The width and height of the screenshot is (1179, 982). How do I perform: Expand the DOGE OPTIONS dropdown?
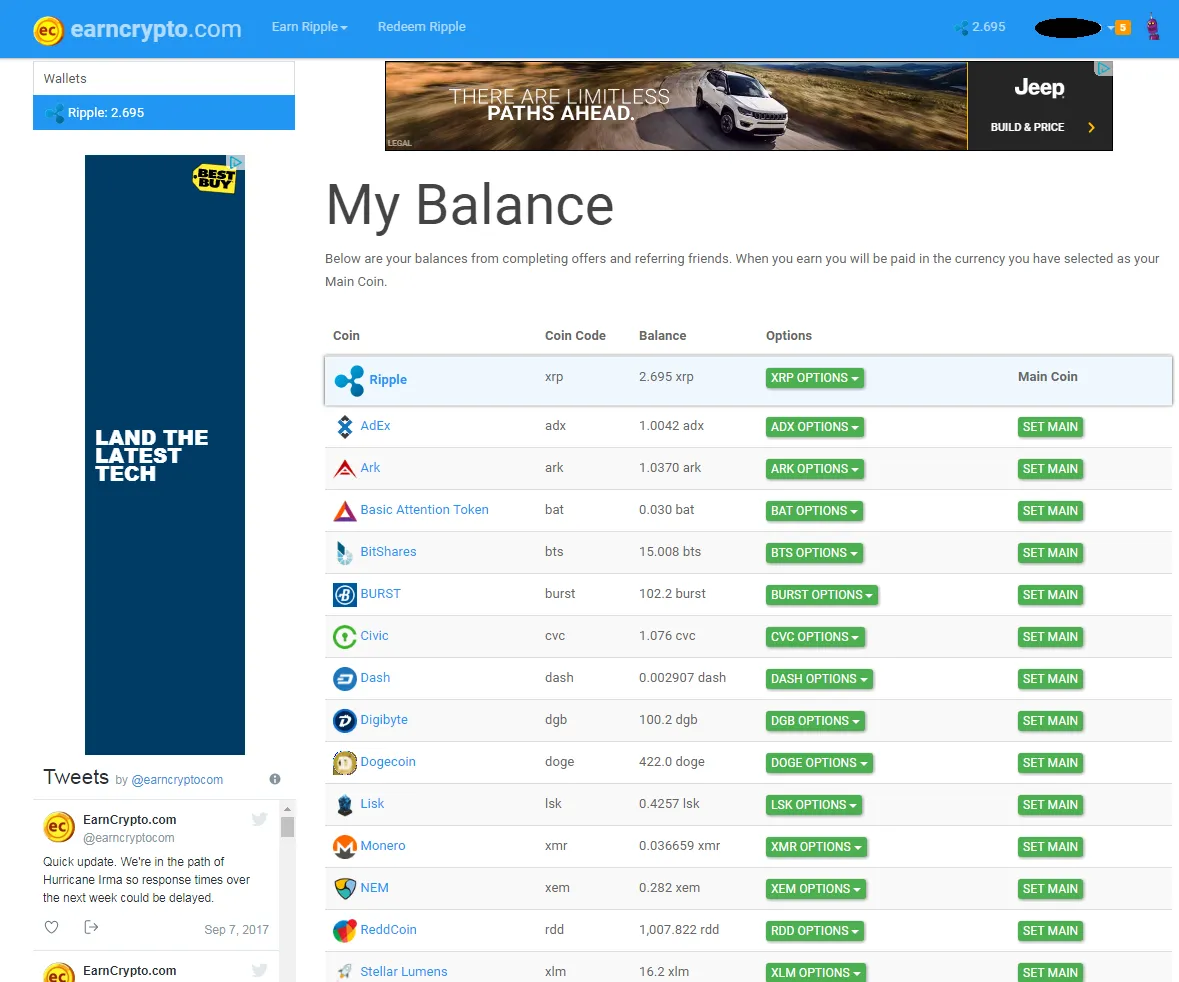(x=819, y=763)
